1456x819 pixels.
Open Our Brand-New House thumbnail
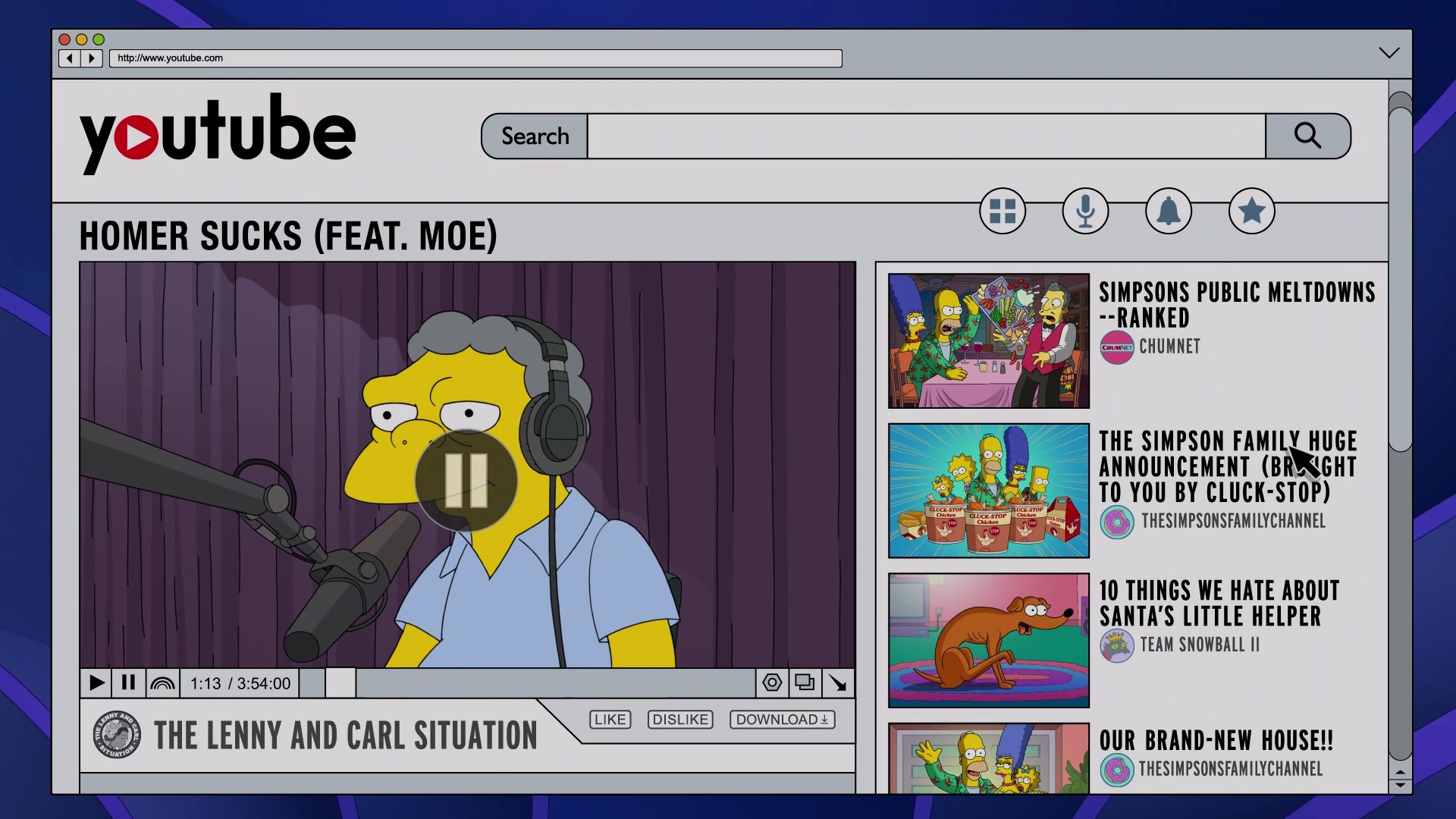(x=989, y=758)
